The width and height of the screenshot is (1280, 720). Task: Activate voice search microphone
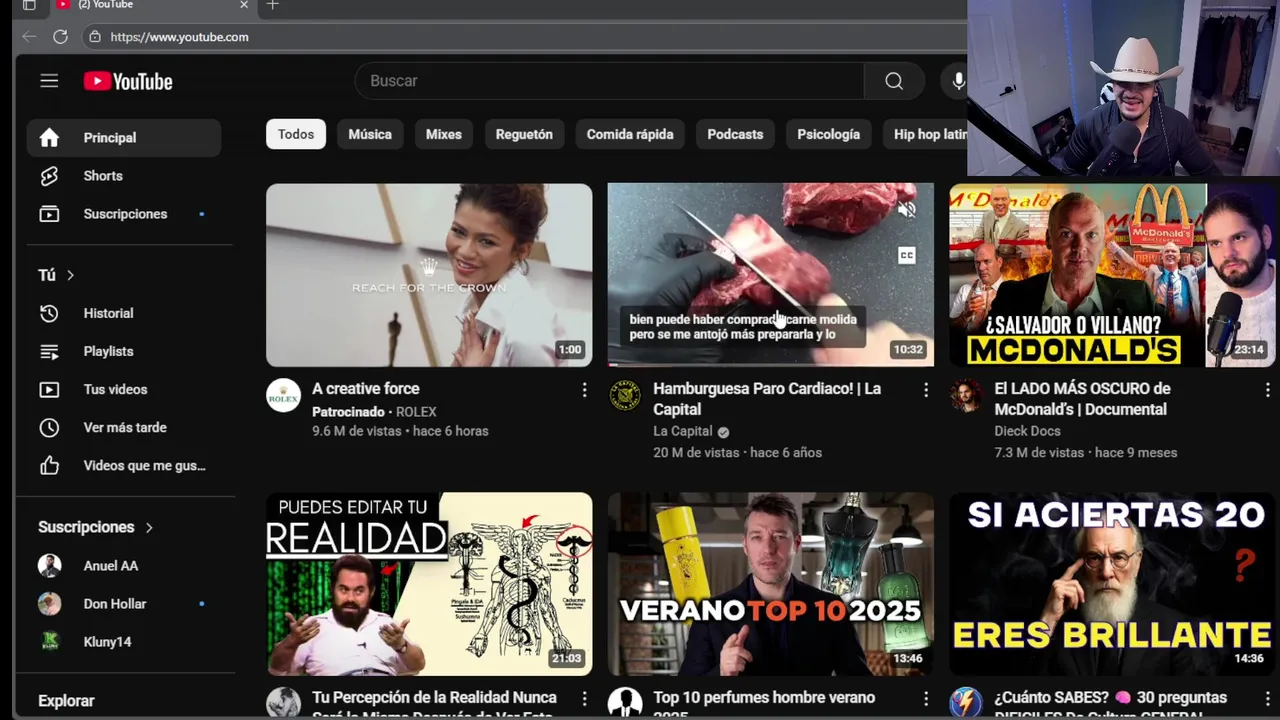958,81
